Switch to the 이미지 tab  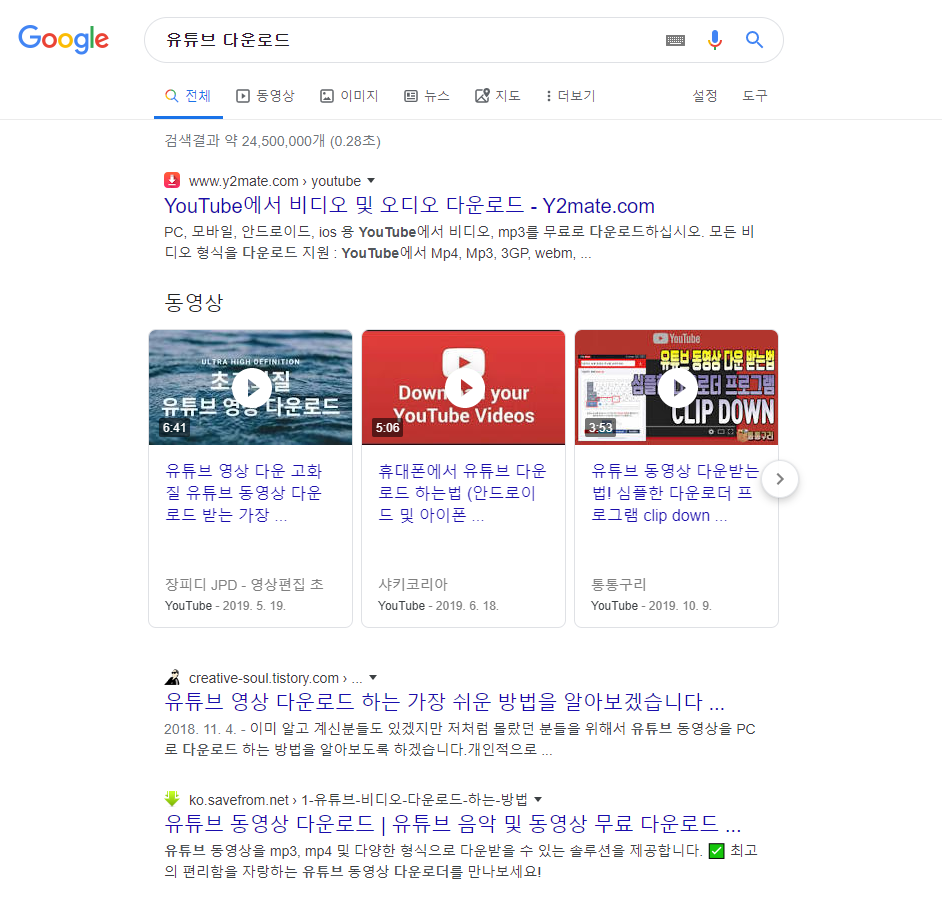348,96
